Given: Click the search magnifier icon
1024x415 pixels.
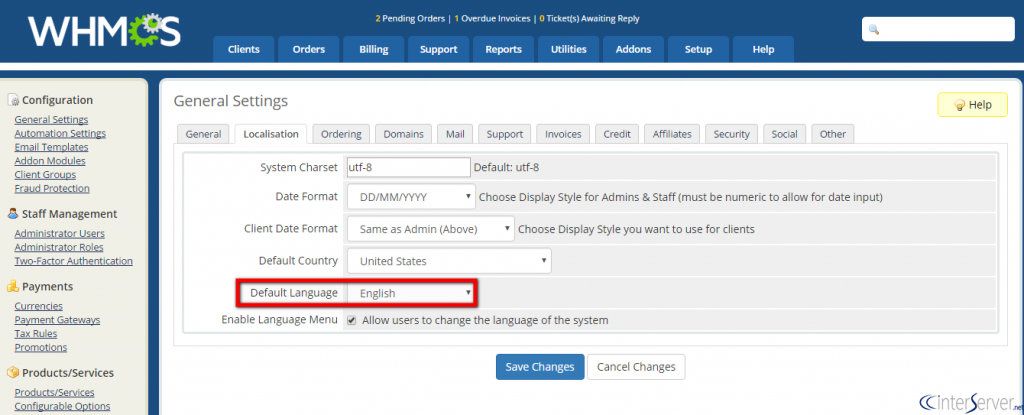Looking at the screenshot, I should (x=874, y=30).
